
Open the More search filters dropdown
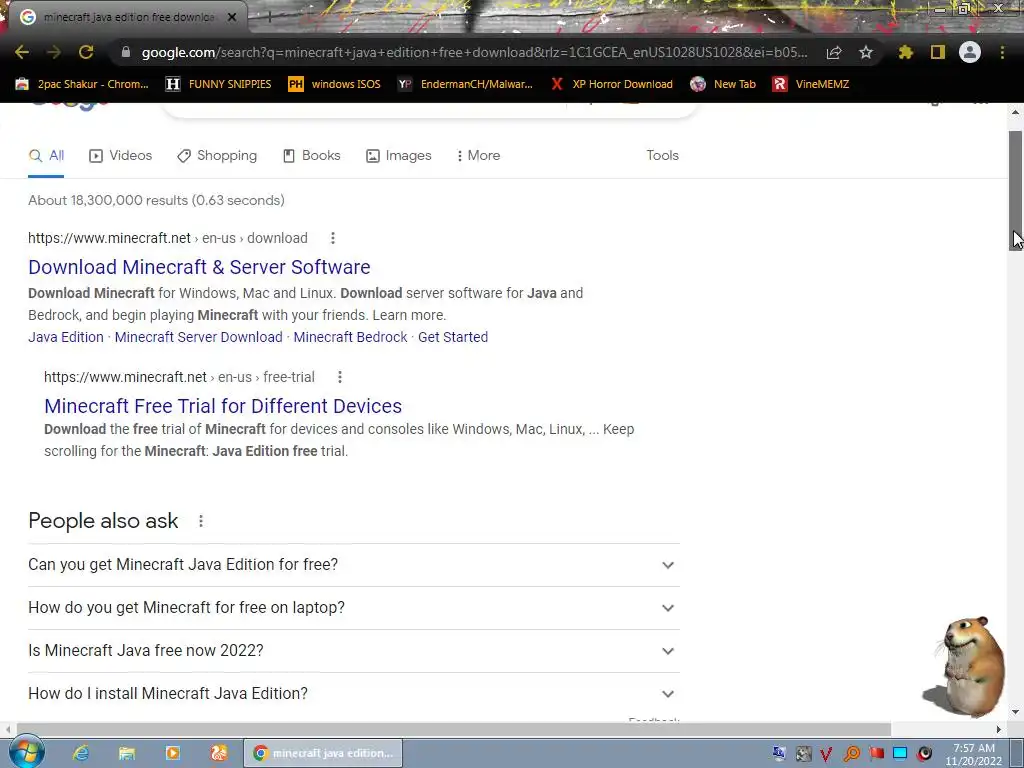click(x=478, y=155)
